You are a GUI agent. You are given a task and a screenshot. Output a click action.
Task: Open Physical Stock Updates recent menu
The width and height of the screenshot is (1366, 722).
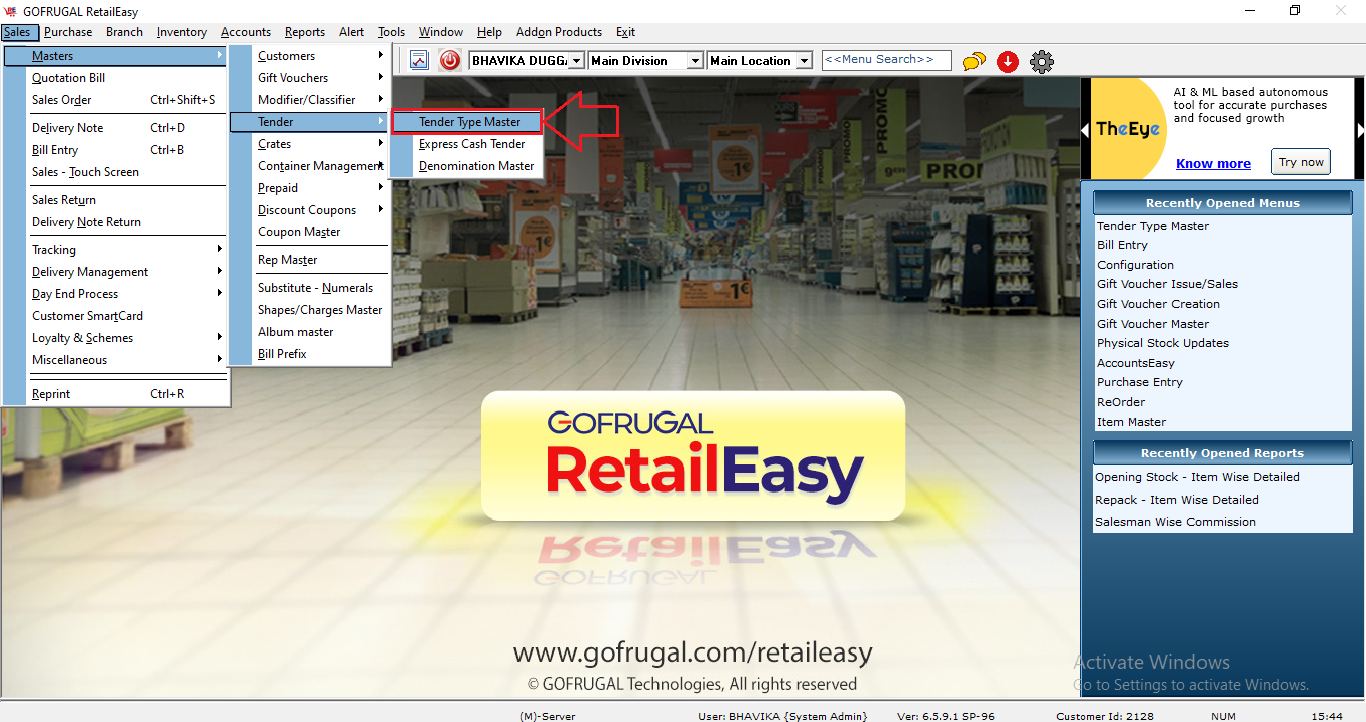(1163, 343)
